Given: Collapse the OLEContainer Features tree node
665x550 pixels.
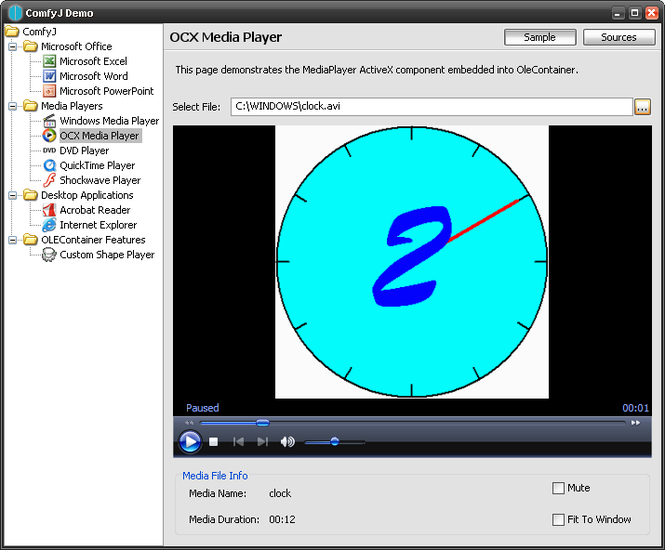Looking at the screenshot, I should [13, 240].
